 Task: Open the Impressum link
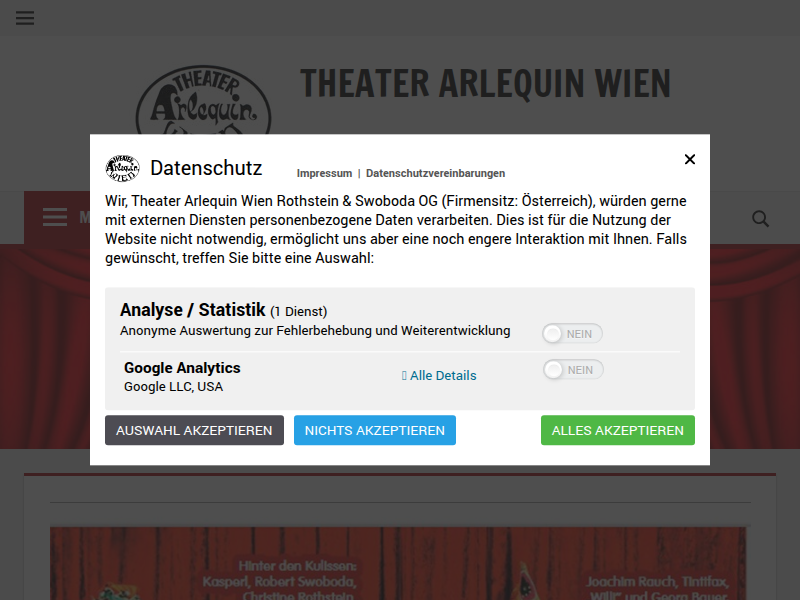[324, 173]
